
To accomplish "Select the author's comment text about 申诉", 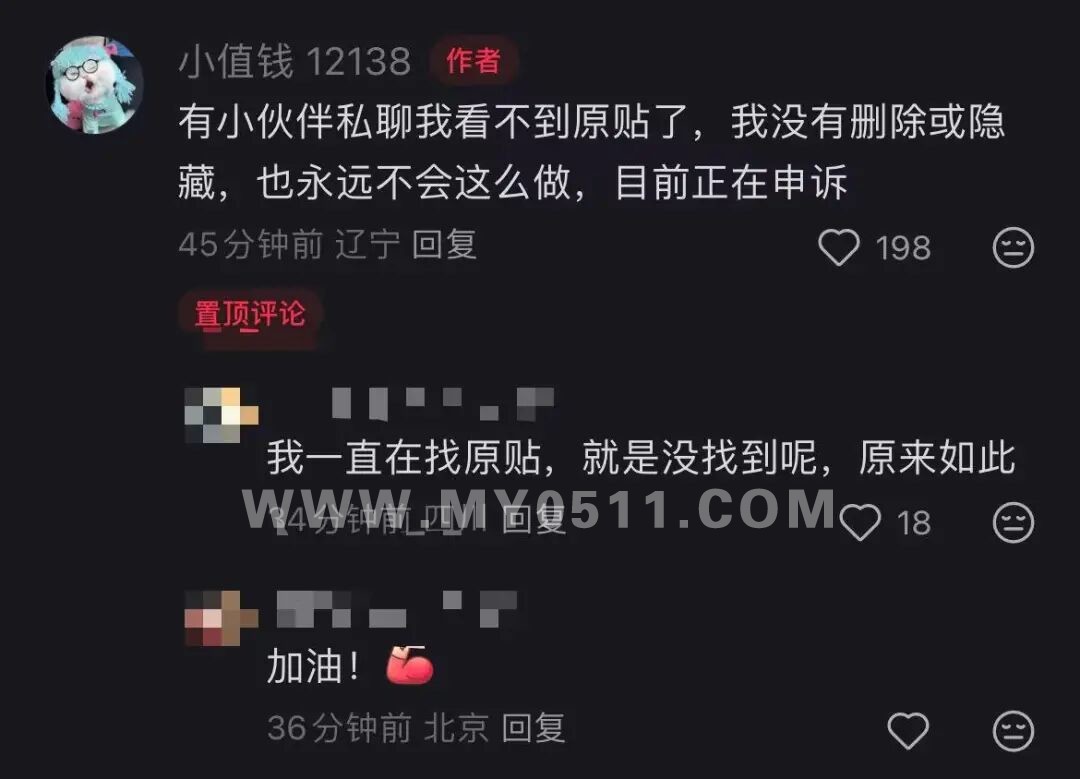I will click(591, 152).
